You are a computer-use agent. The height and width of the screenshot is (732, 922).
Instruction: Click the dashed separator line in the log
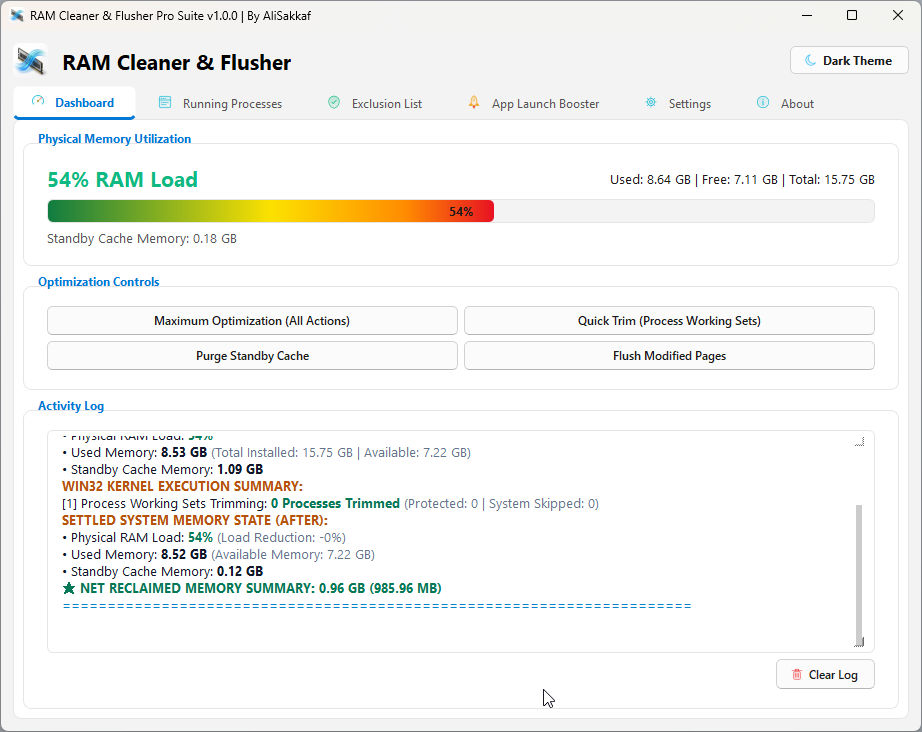[377, 606]
